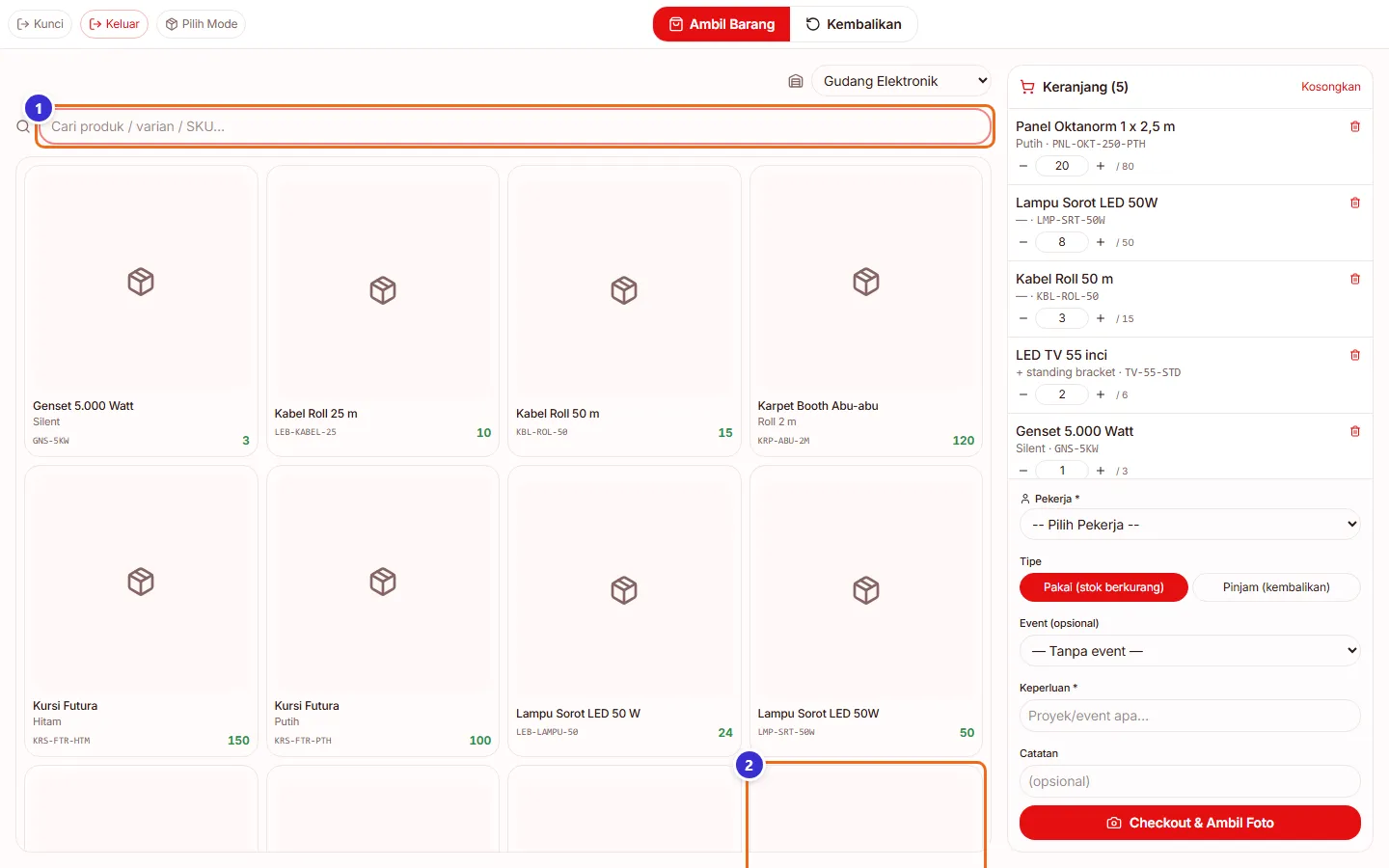The width and height of the screenshot is (1389, 868).
Task: Pick the Kursi Futura Putih card
Action: (383, 610)
